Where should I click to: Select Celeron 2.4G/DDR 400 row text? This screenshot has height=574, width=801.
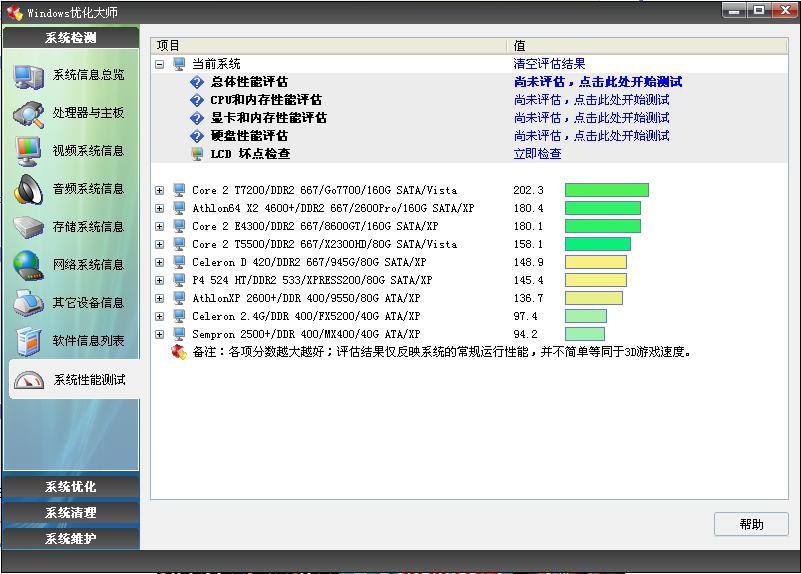click(x=306, y=316)
